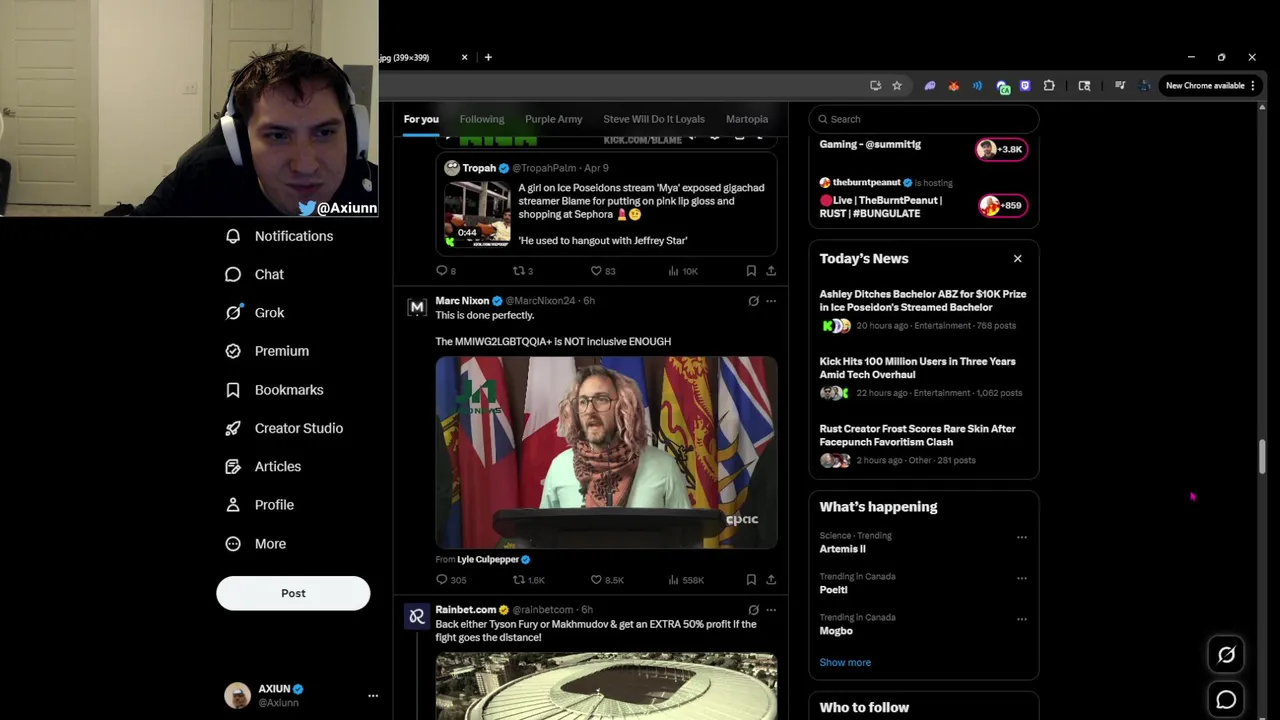Open Ashley Ditches Bachelor ABZ news story
The width and height of the screenshot is (1280, 720).
coord(923,309)
